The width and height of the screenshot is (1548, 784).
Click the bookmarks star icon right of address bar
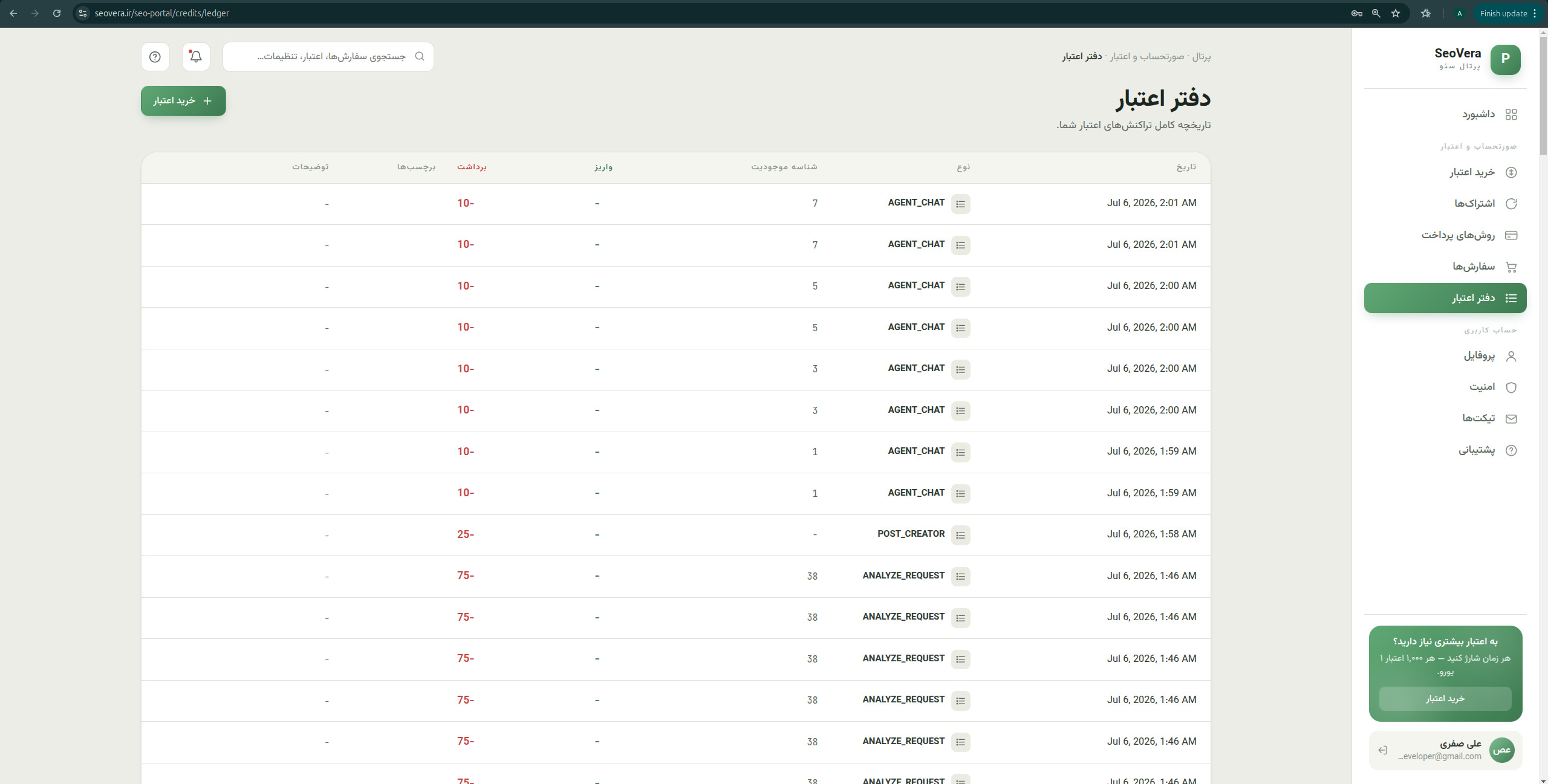coord(1426,13)
